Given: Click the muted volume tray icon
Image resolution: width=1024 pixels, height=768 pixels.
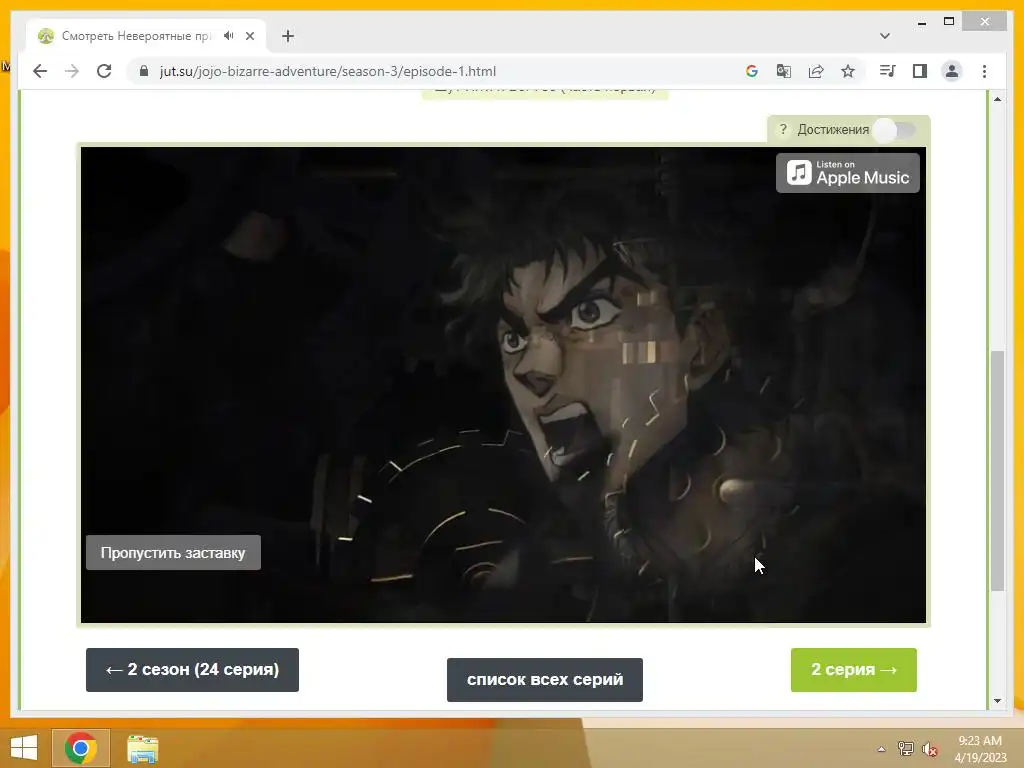Looking at the screenshot, I should point(929,749).
